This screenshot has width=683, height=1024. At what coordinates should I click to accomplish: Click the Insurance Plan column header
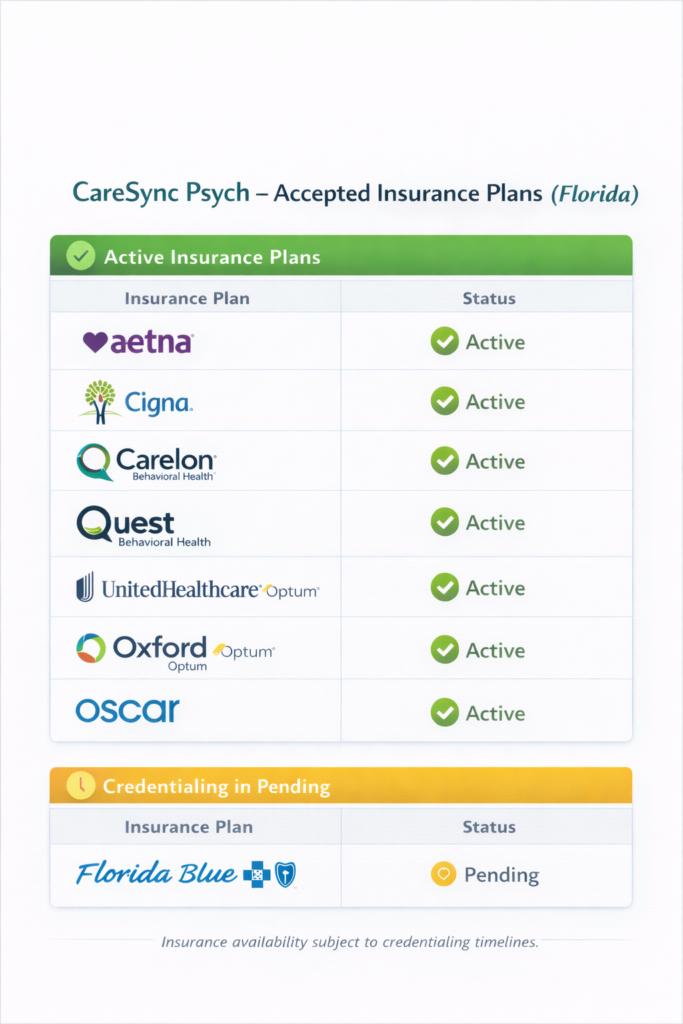click(x=187, y=298)
